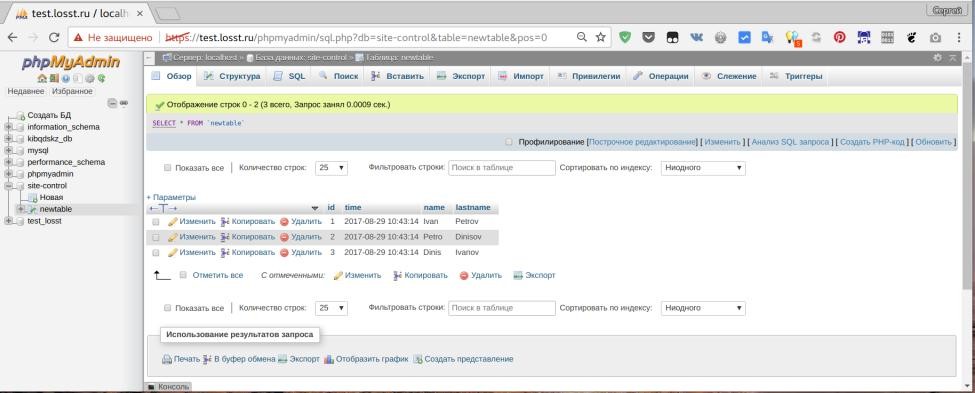Click Создать PHP-код link

click(872, 142)
